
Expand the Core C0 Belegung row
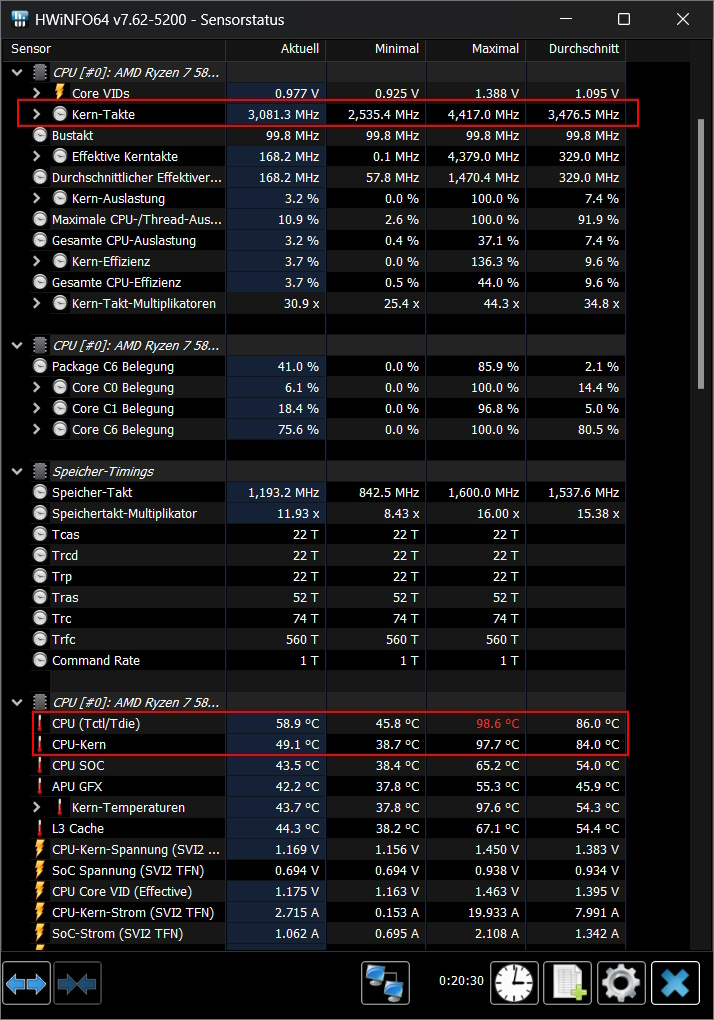coord(37,387)
